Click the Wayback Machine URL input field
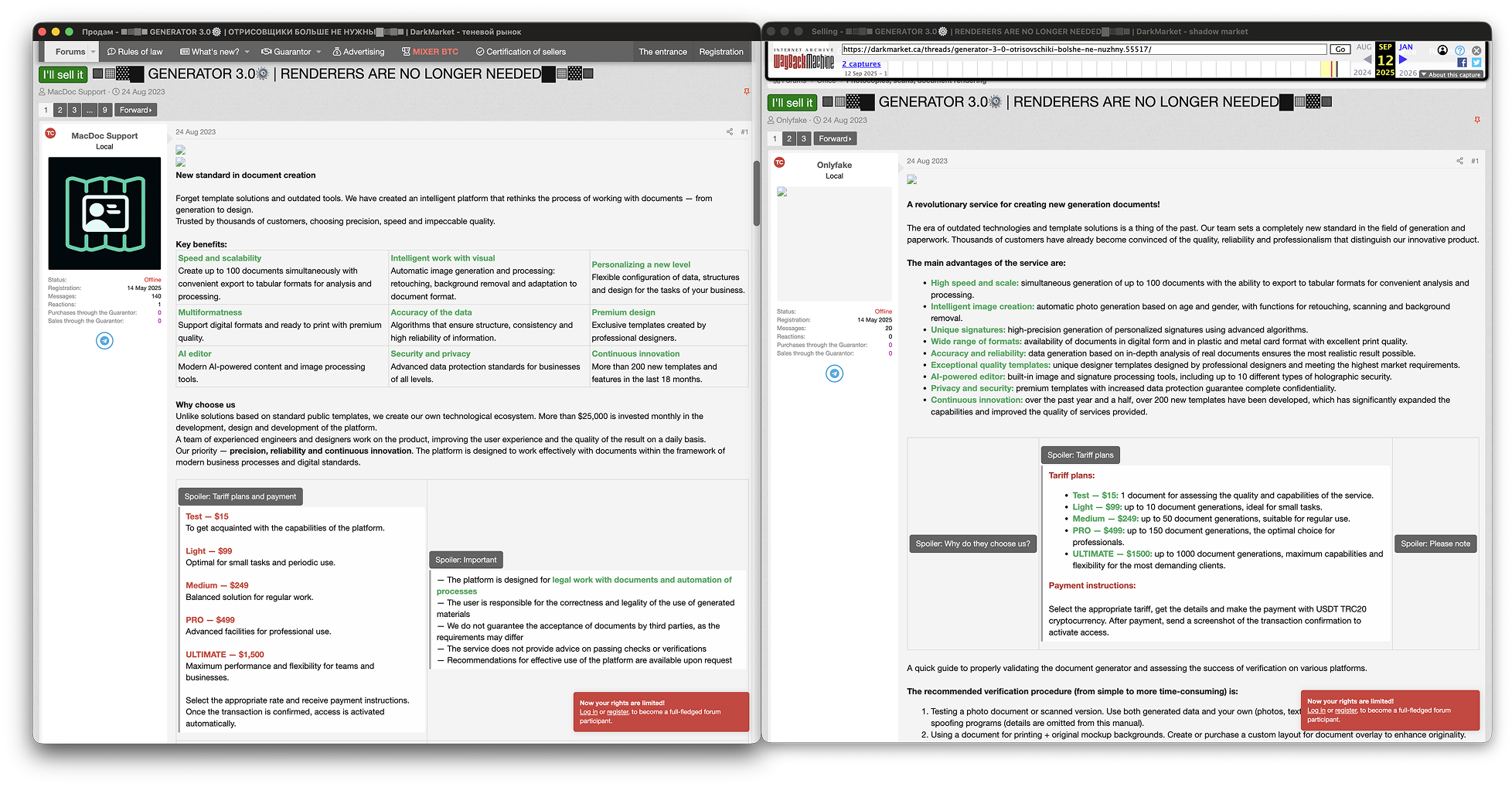This screenshot has height=787, width=1512. pos(1084,49)
